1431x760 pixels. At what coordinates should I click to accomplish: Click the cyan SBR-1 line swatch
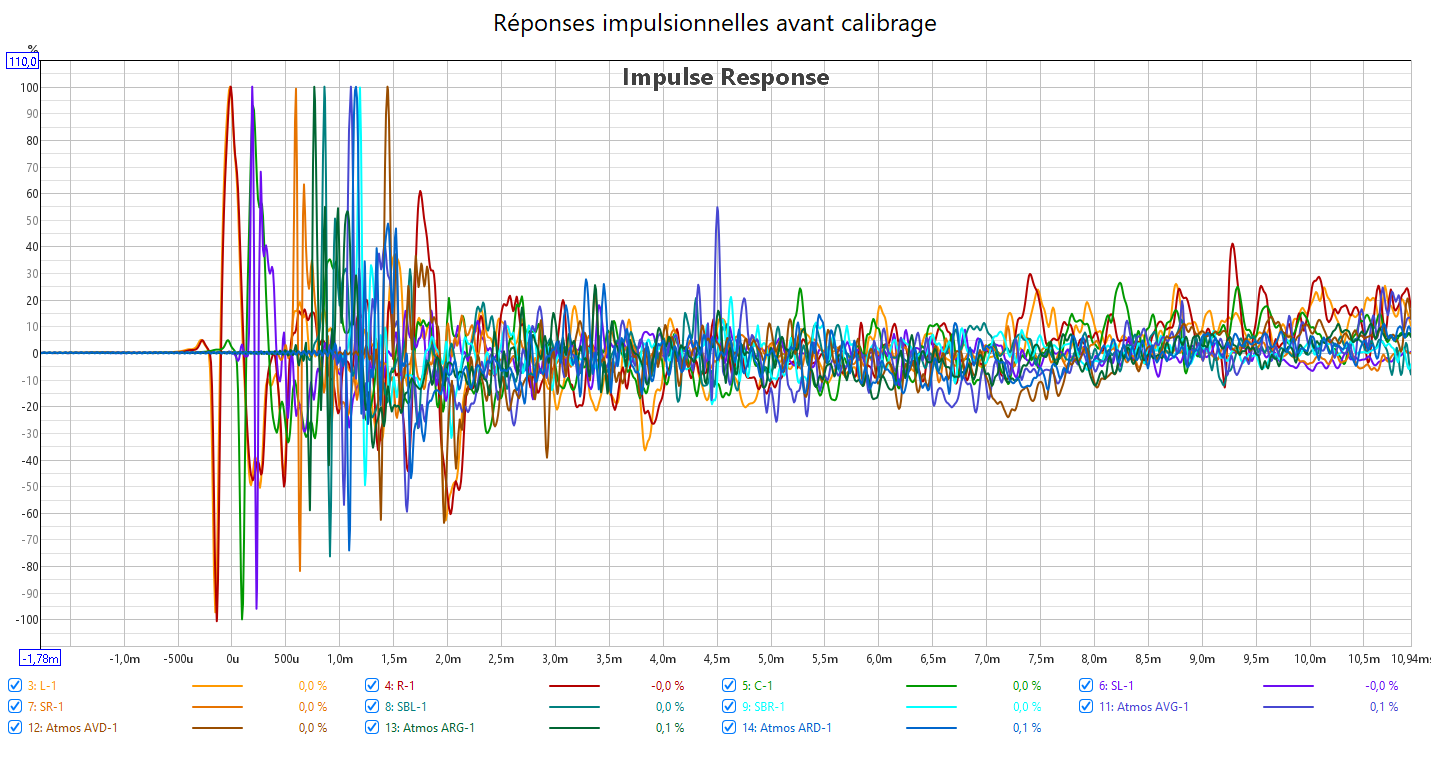(931, 708)
